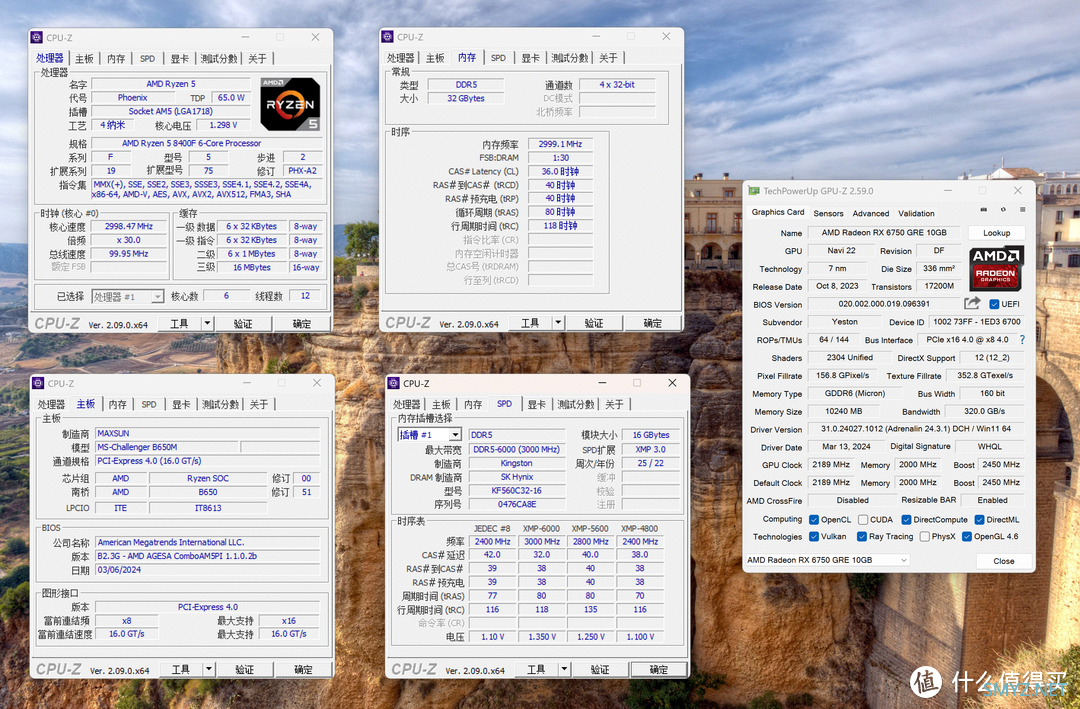
Task: Select 关于 tab in CPU-Z mainboard window
Action: [x=259, y=404]
